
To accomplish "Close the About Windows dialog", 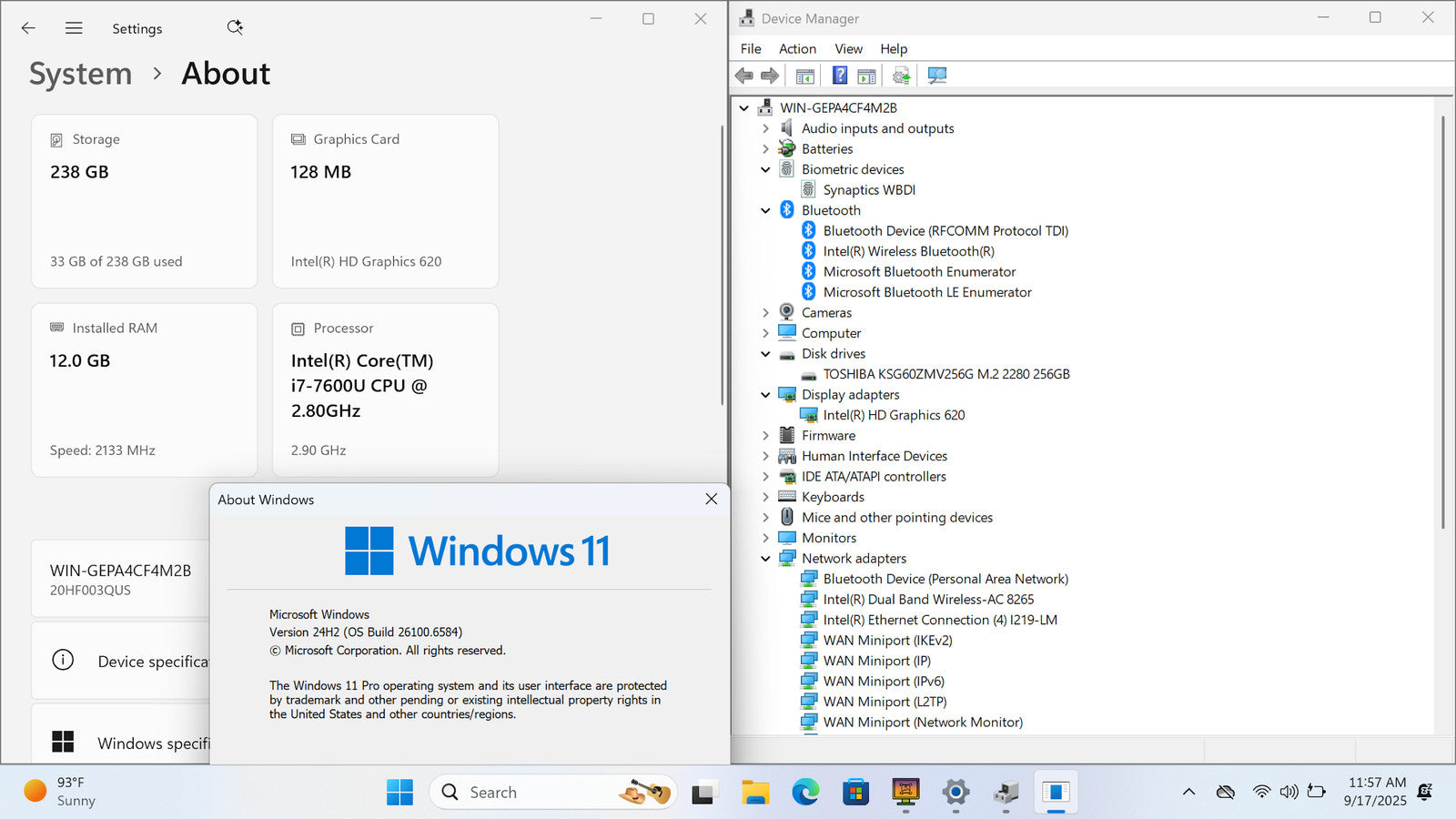I will [711, 499].
